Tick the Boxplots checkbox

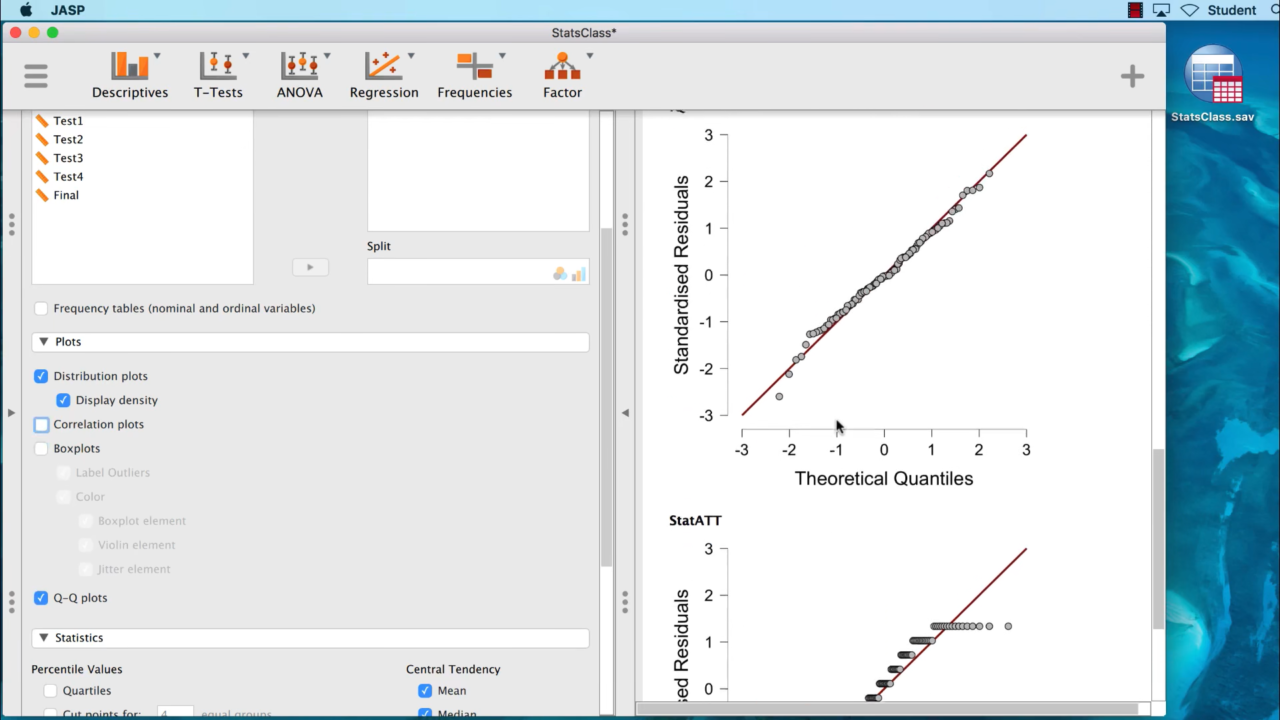pos(41,448)
